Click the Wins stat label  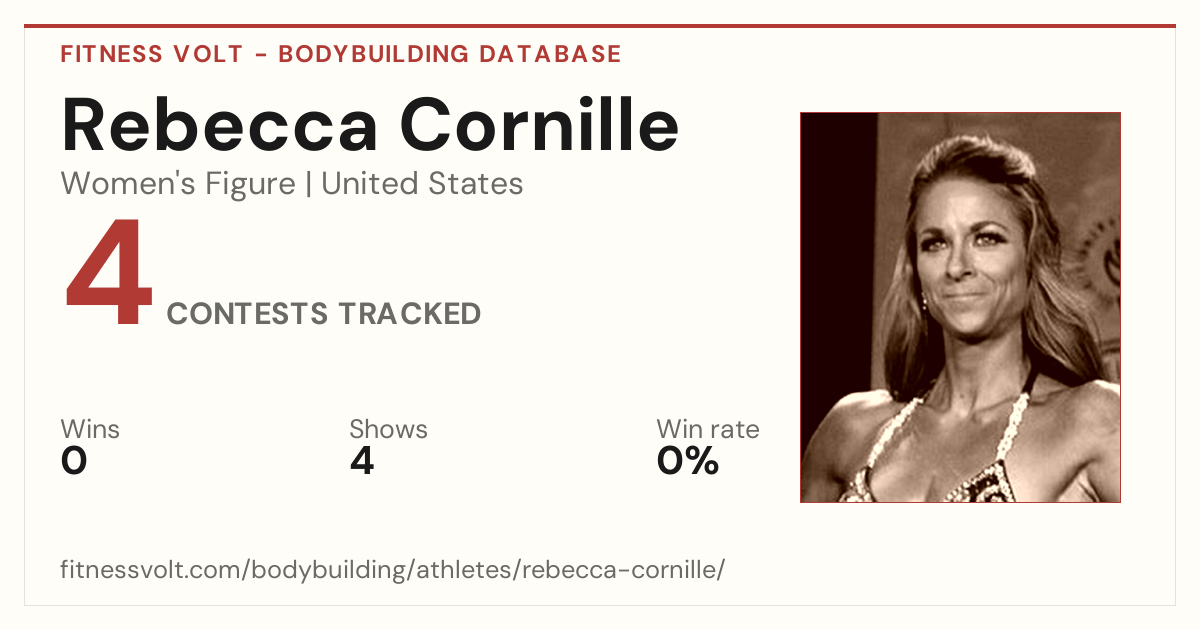pos(90,430)
